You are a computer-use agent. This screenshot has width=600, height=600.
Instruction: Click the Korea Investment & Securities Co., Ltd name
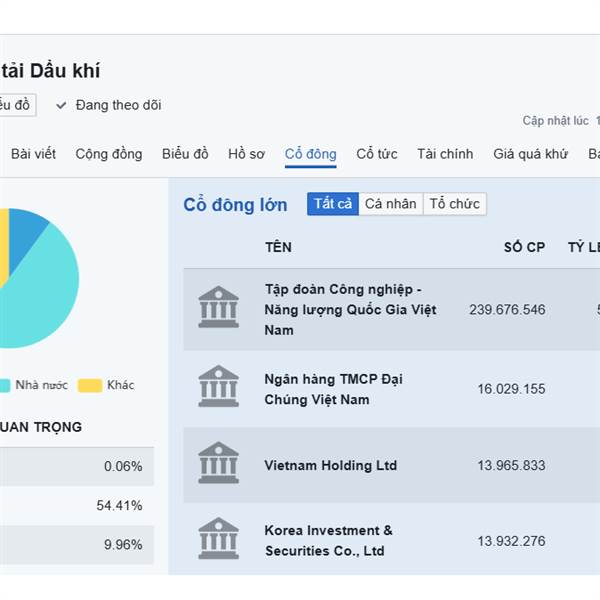[328, 540]
